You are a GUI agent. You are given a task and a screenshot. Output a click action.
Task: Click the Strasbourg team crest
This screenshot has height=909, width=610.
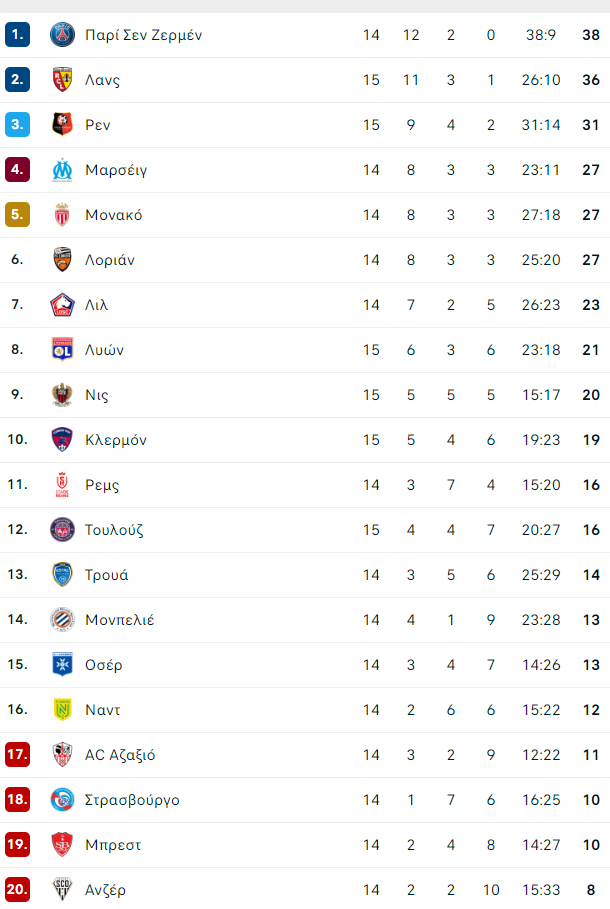(62, 799)
